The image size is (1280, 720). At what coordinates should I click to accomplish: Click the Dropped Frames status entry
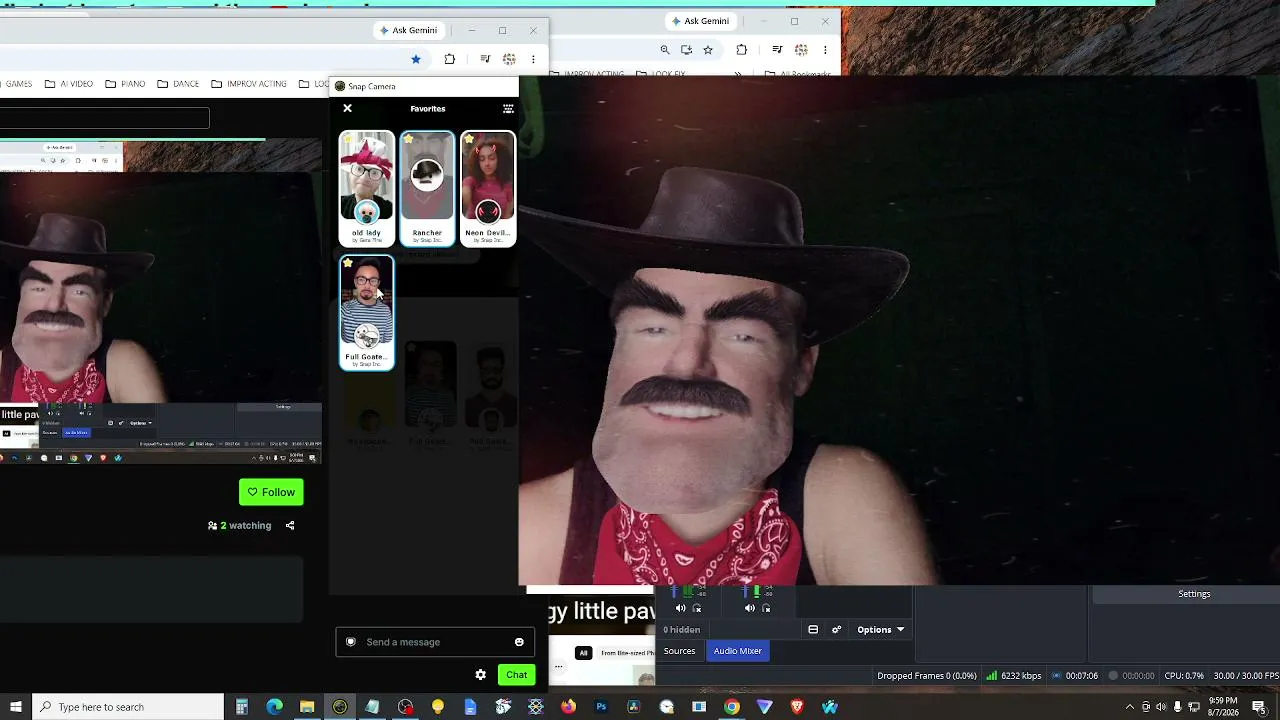click(x=927, y=676)
